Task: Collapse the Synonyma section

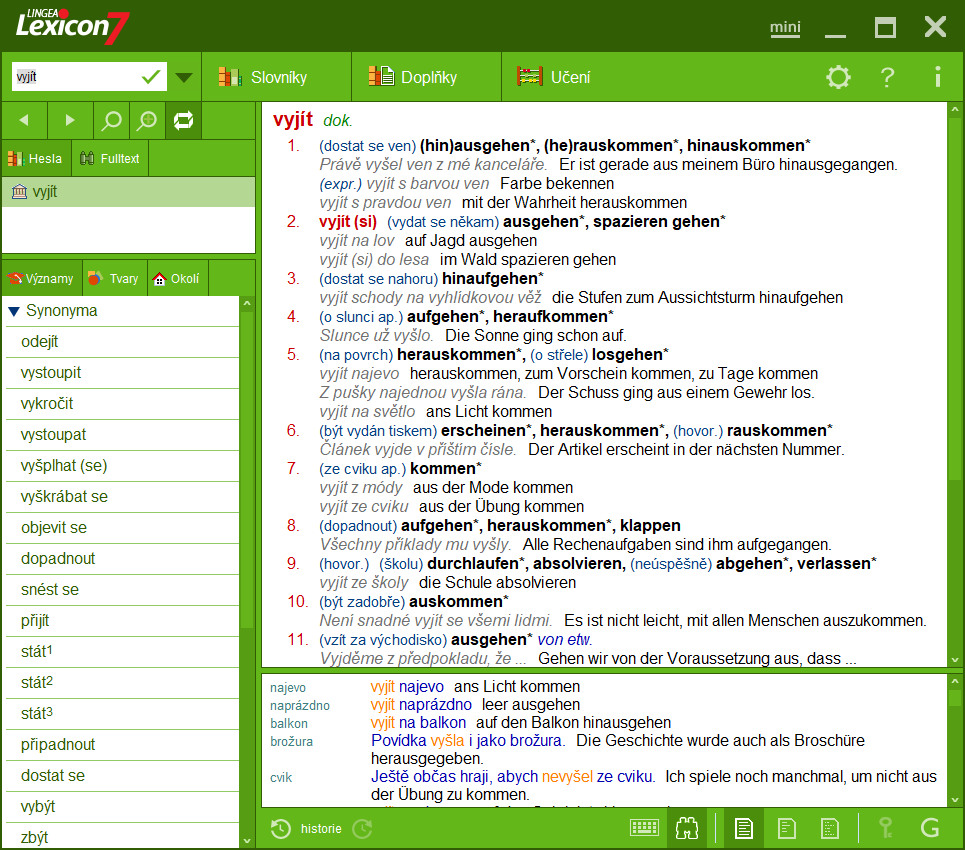Action: click(x=14, y=311)
